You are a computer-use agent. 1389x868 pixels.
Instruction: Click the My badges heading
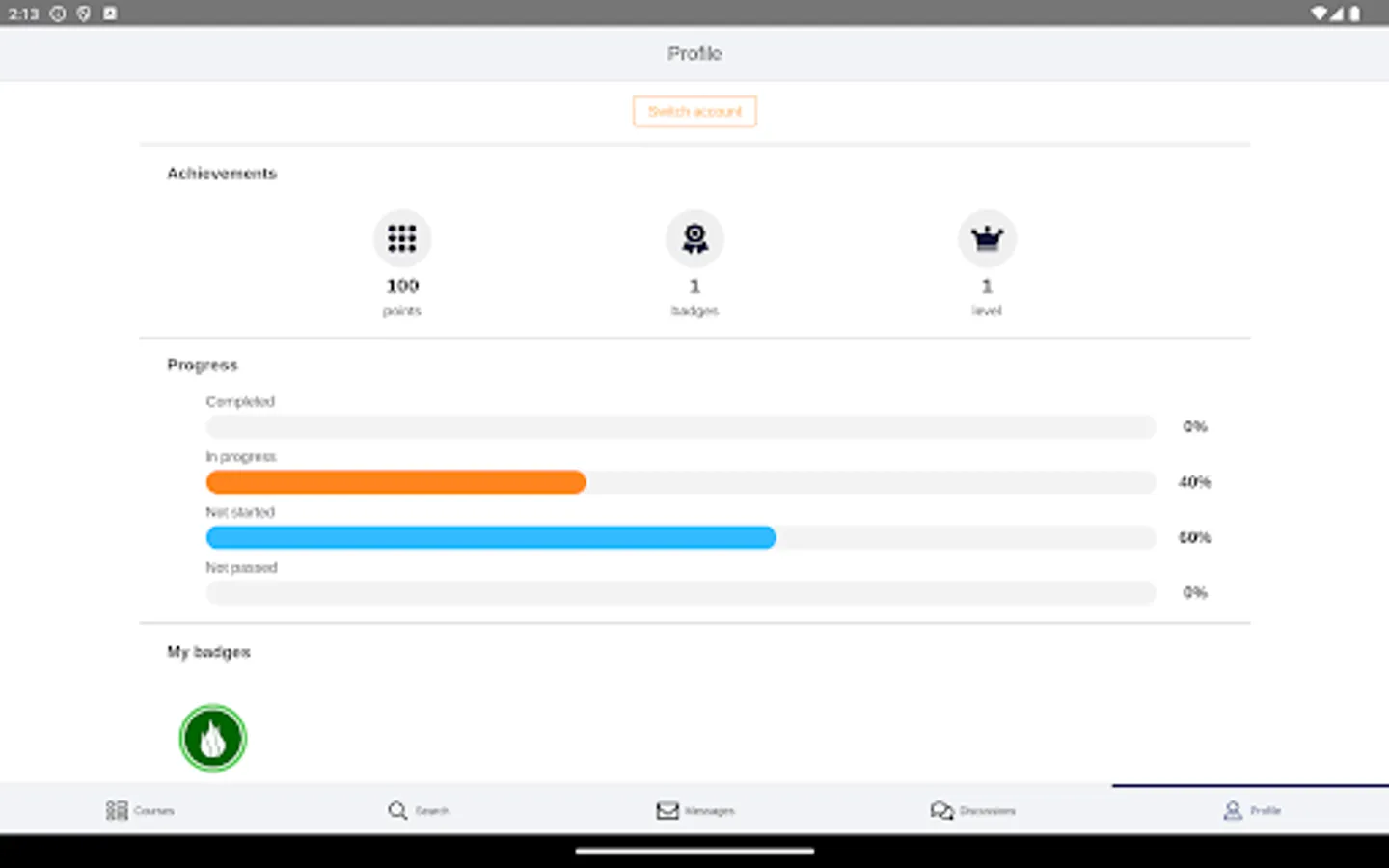[x=208, y=652]
